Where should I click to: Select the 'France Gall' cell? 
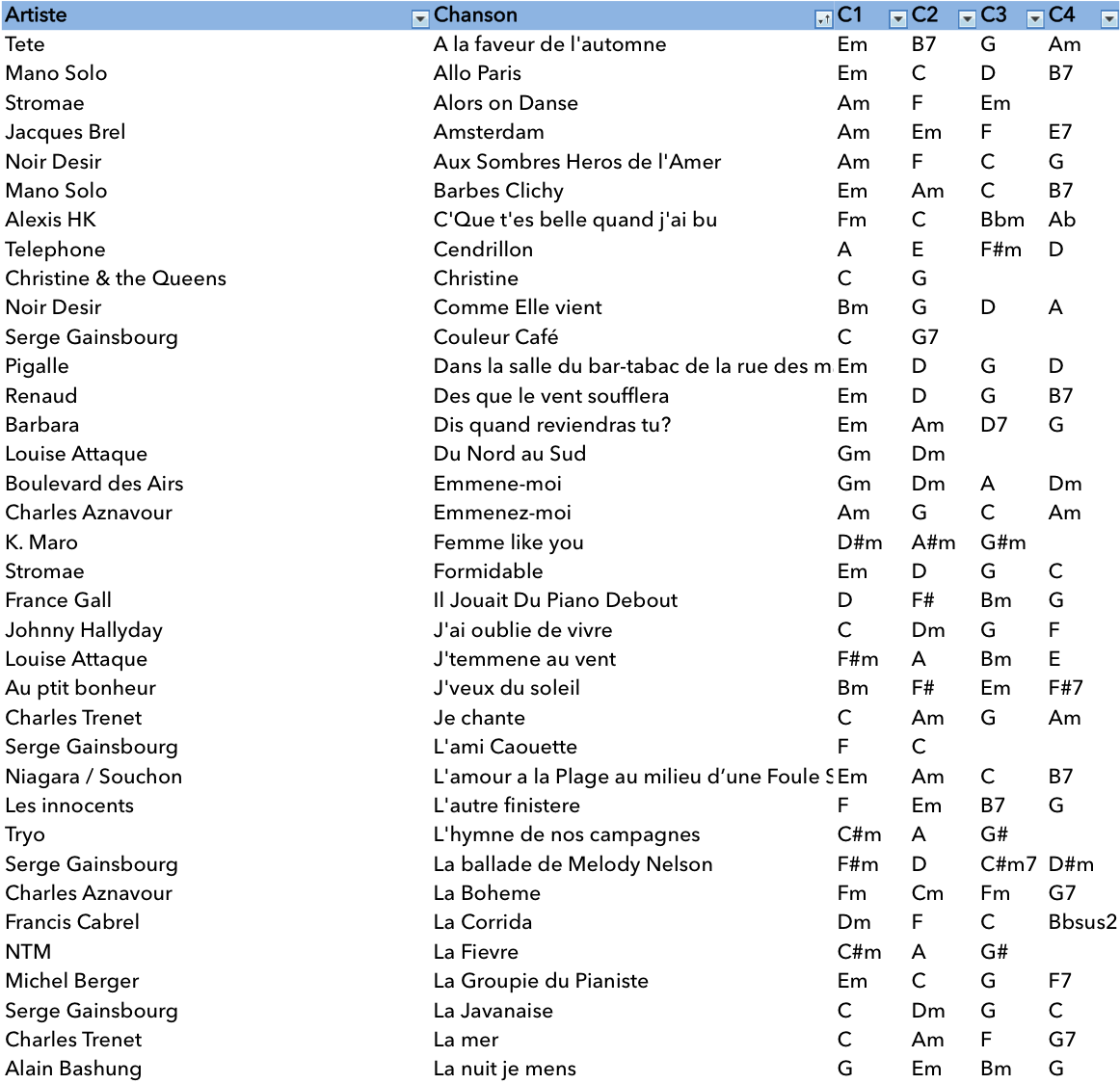click(58, 600)
